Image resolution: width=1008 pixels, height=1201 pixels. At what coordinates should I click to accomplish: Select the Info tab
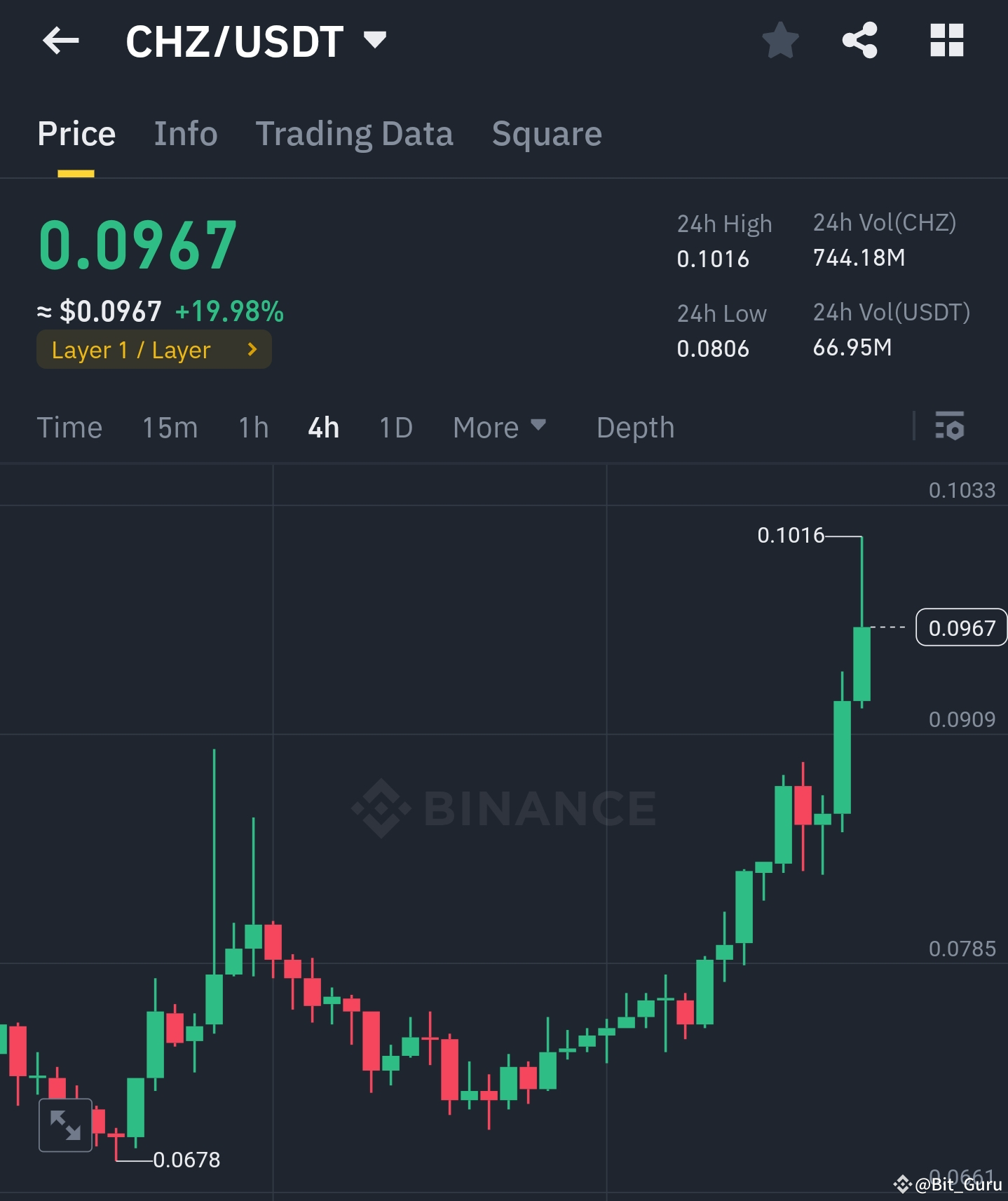185,133
